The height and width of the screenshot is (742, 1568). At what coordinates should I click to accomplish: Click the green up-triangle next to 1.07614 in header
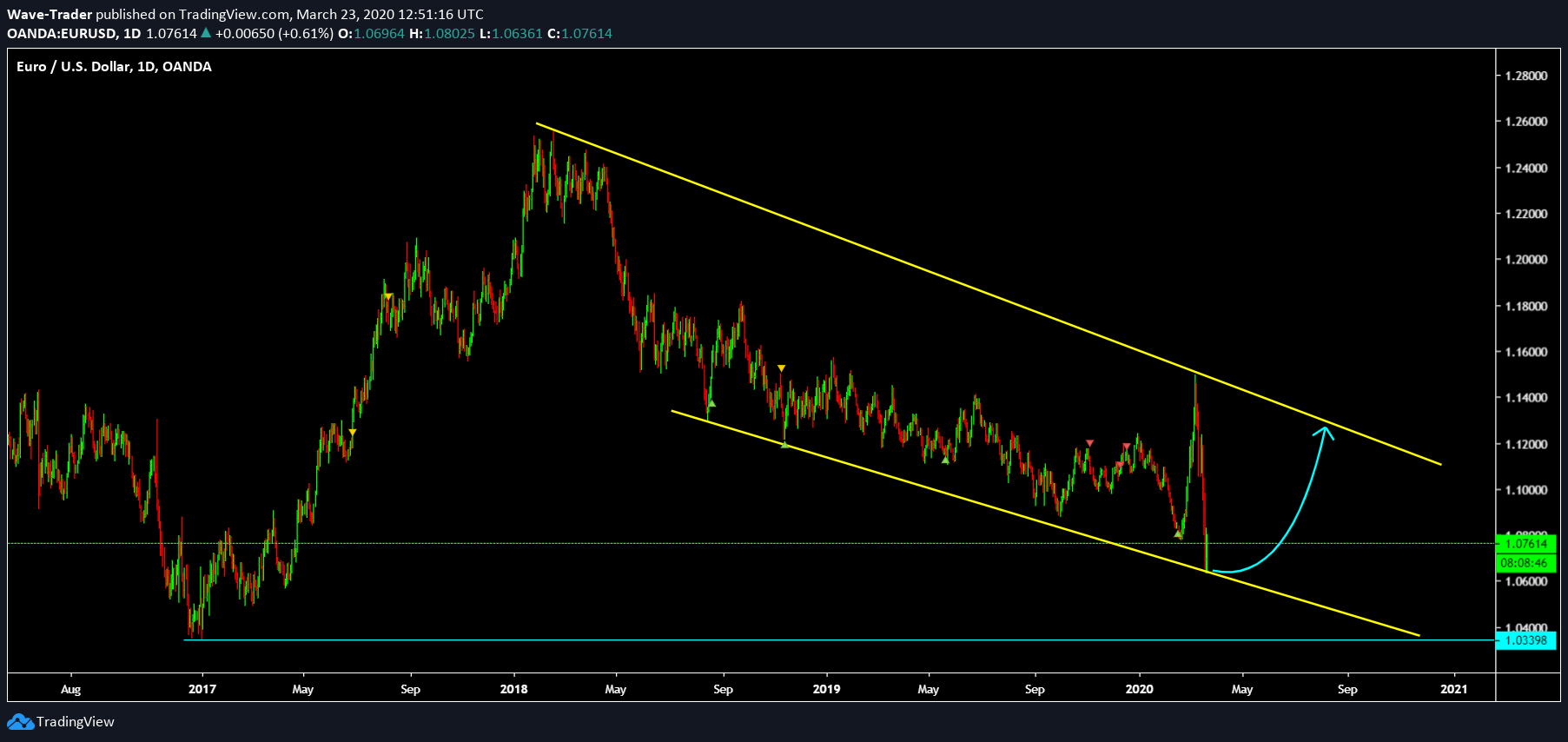click(206, 33)
